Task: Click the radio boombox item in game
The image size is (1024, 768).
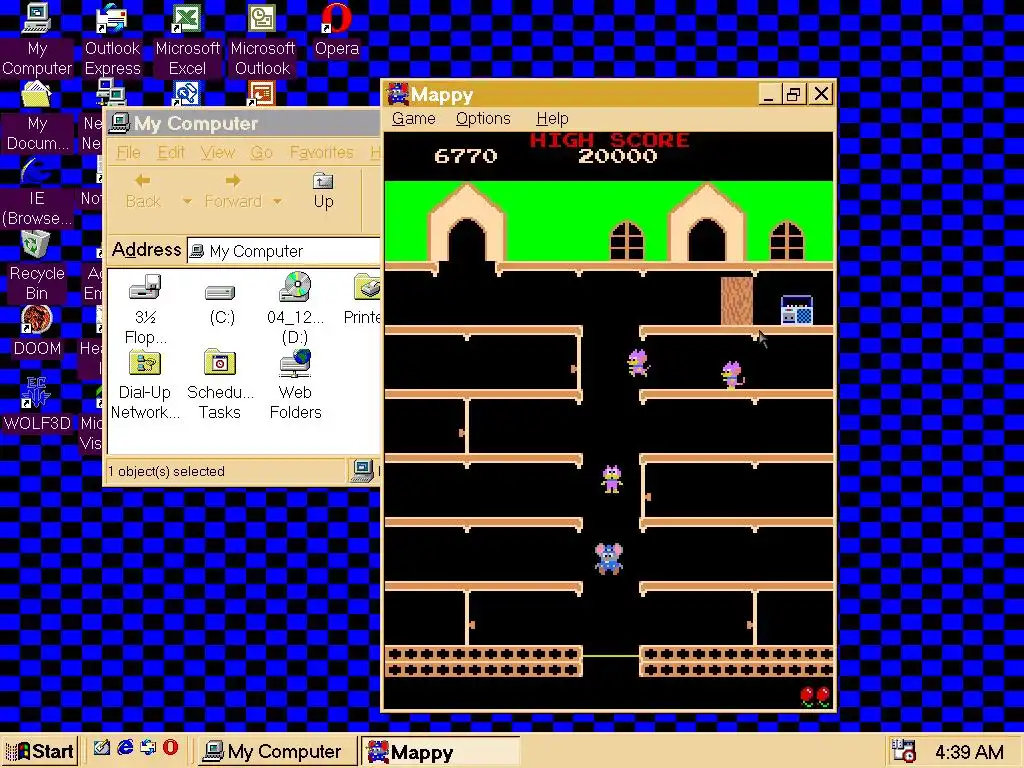Action: pyautogui.click(x=797, y=310)
